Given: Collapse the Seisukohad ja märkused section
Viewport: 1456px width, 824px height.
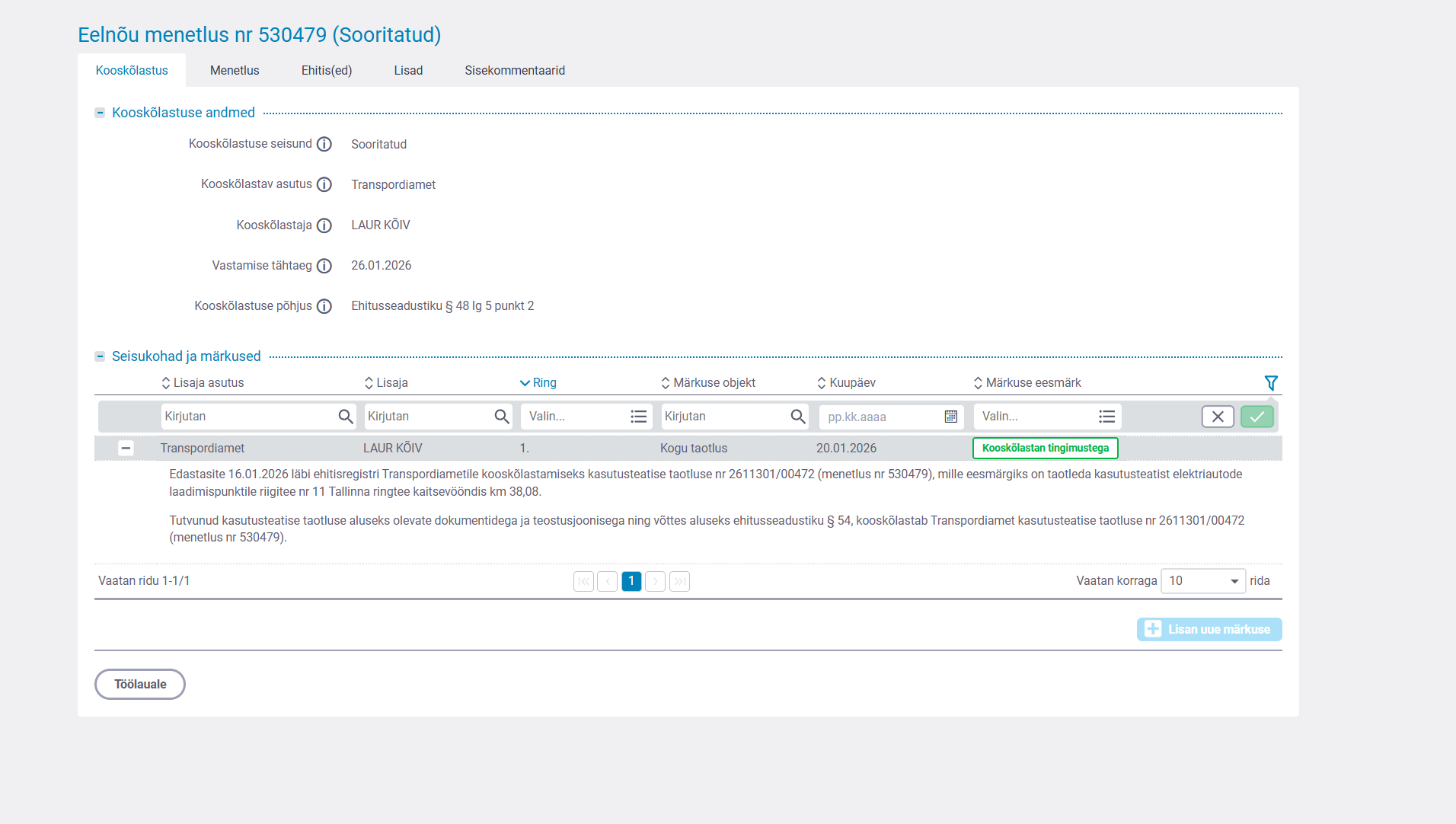Looking at the screenshot, I should click(x=100, y=356).
